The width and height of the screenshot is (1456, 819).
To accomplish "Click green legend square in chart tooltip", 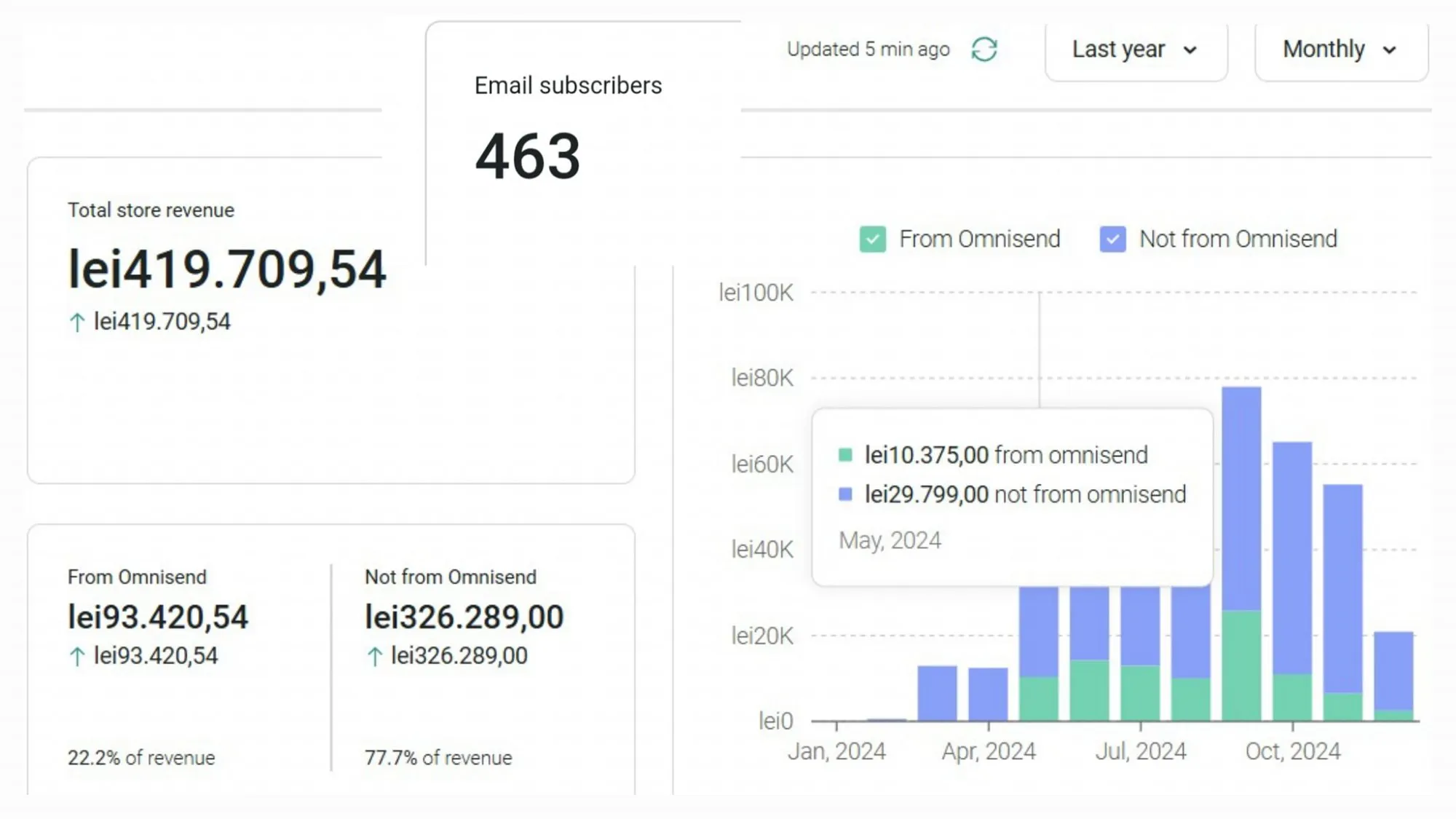I will (845, 455).
